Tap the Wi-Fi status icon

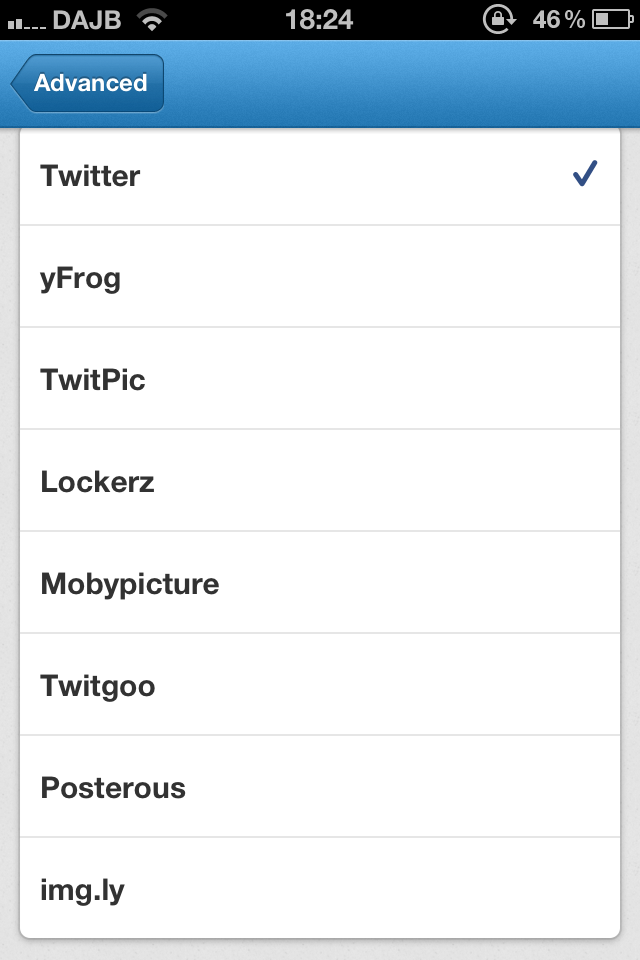pos(152,19)
